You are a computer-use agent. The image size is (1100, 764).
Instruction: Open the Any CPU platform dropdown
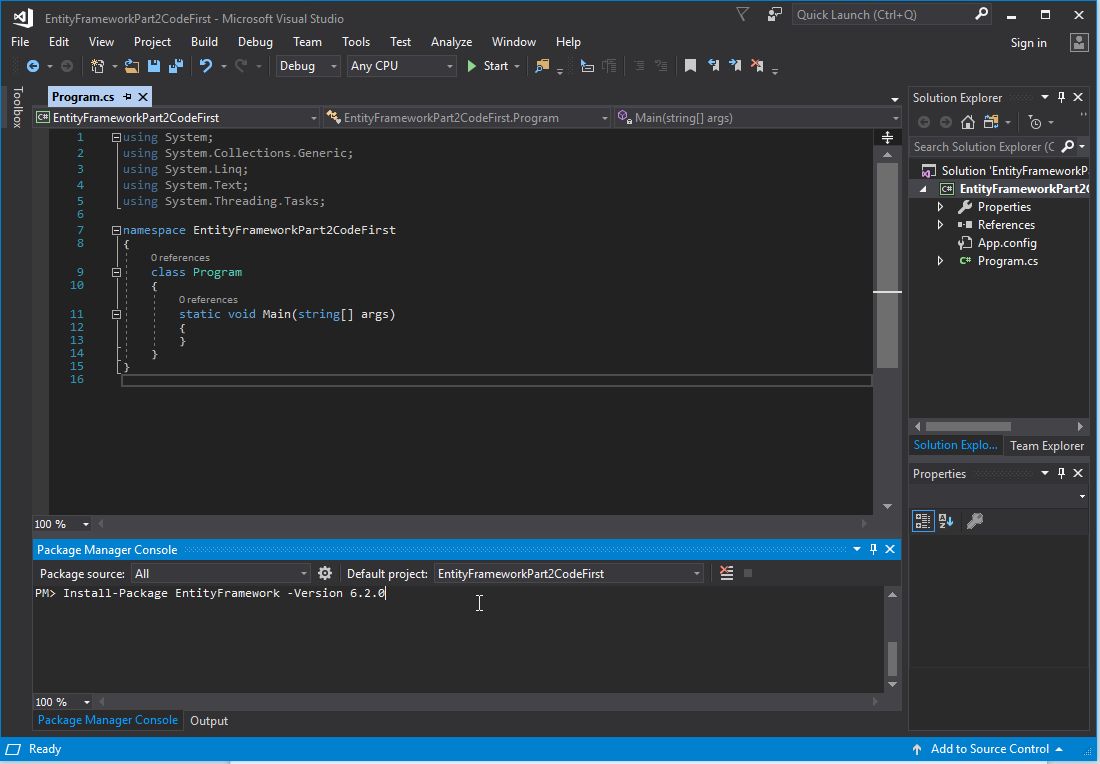[x=448, y=65]
